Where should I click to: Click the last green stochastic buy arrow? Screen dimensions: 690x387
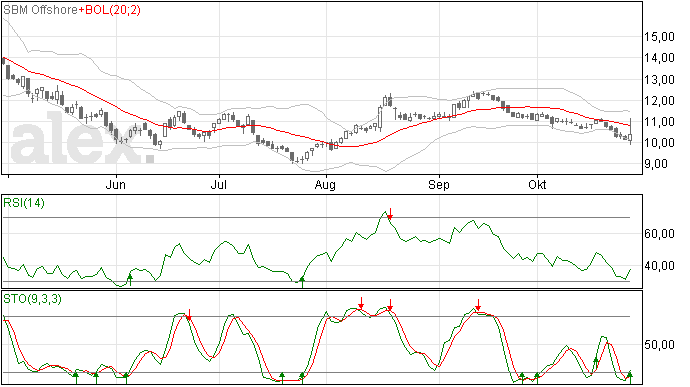pos(630,377)
